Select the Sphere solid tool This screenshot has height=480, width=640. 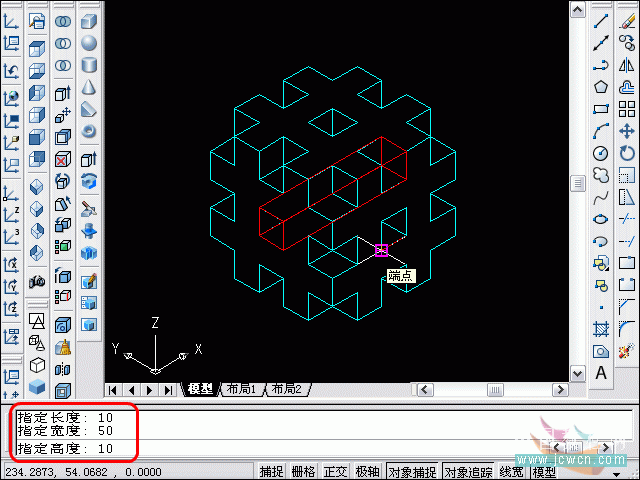tap(89, 43)
